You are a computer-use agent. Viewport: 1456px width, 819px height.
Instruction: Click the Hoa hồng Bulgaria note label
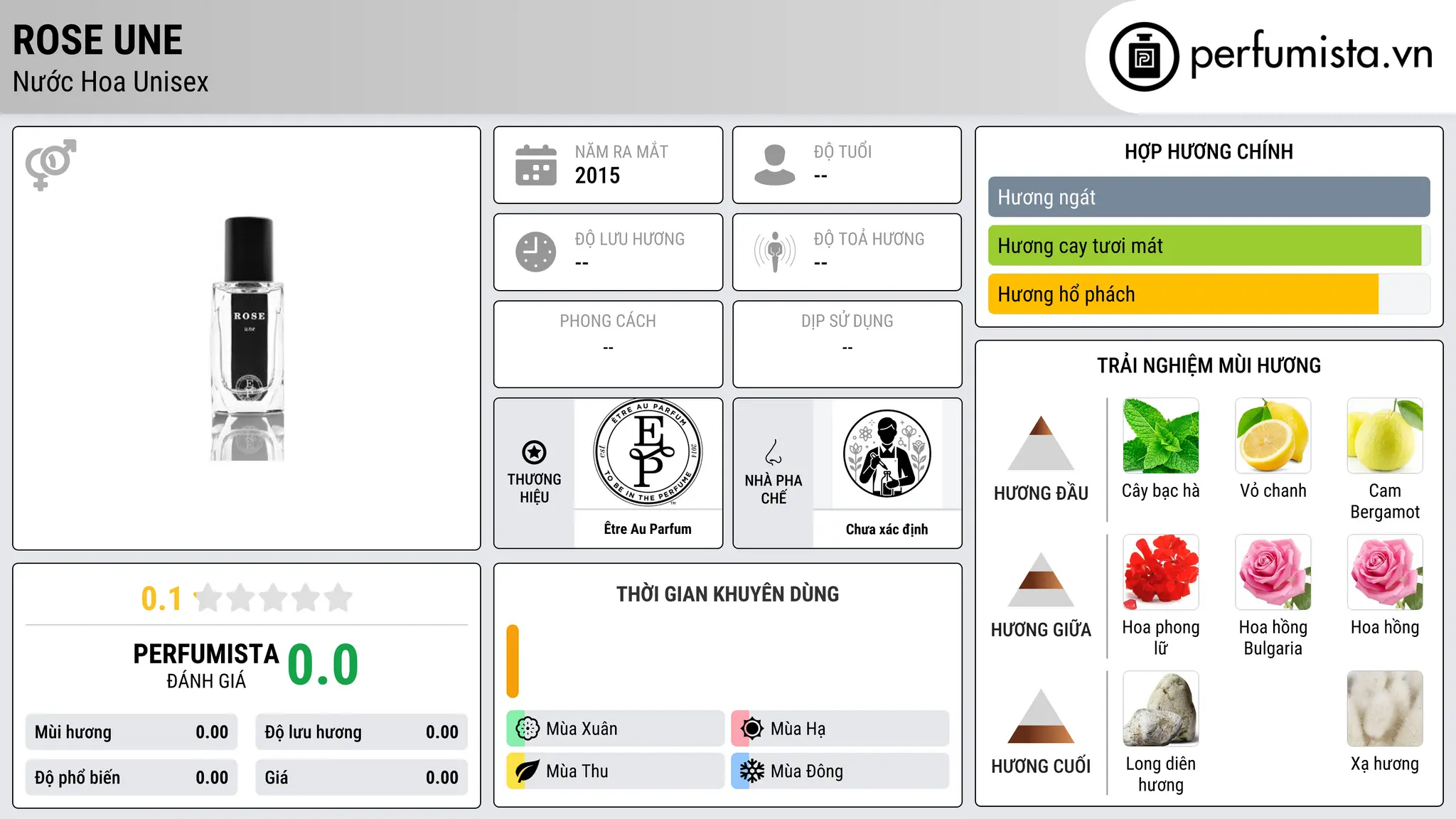coord(1273,638)
